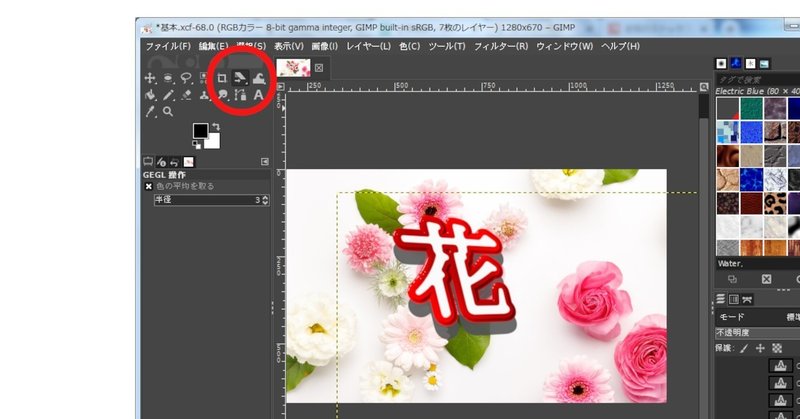Select the Pencil paint tool
This screenshot has height=419, width=800.
tap(168, 95)
